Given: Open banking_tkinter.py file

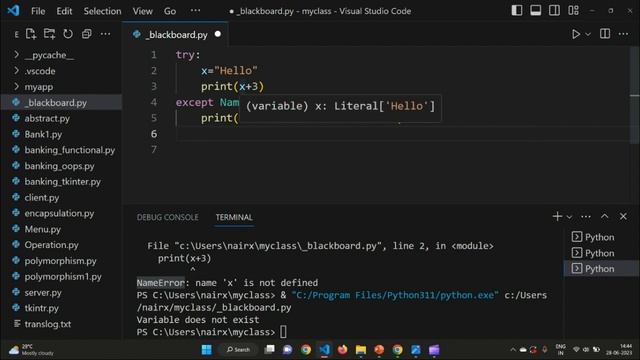Looking at the screenshot, I should coord(61,182).
